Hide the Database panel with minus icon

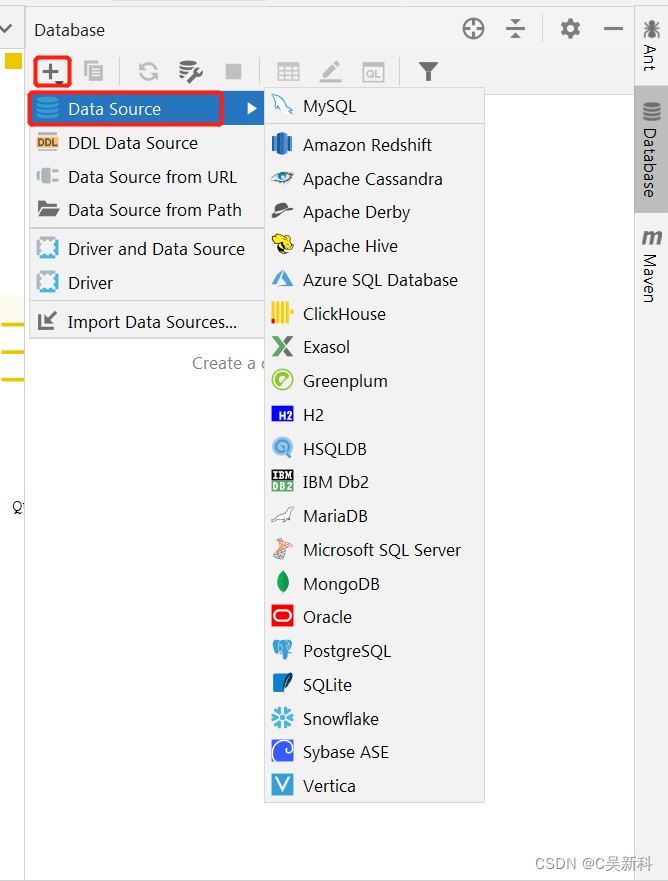pyautogui.click(x=613, y=28)
